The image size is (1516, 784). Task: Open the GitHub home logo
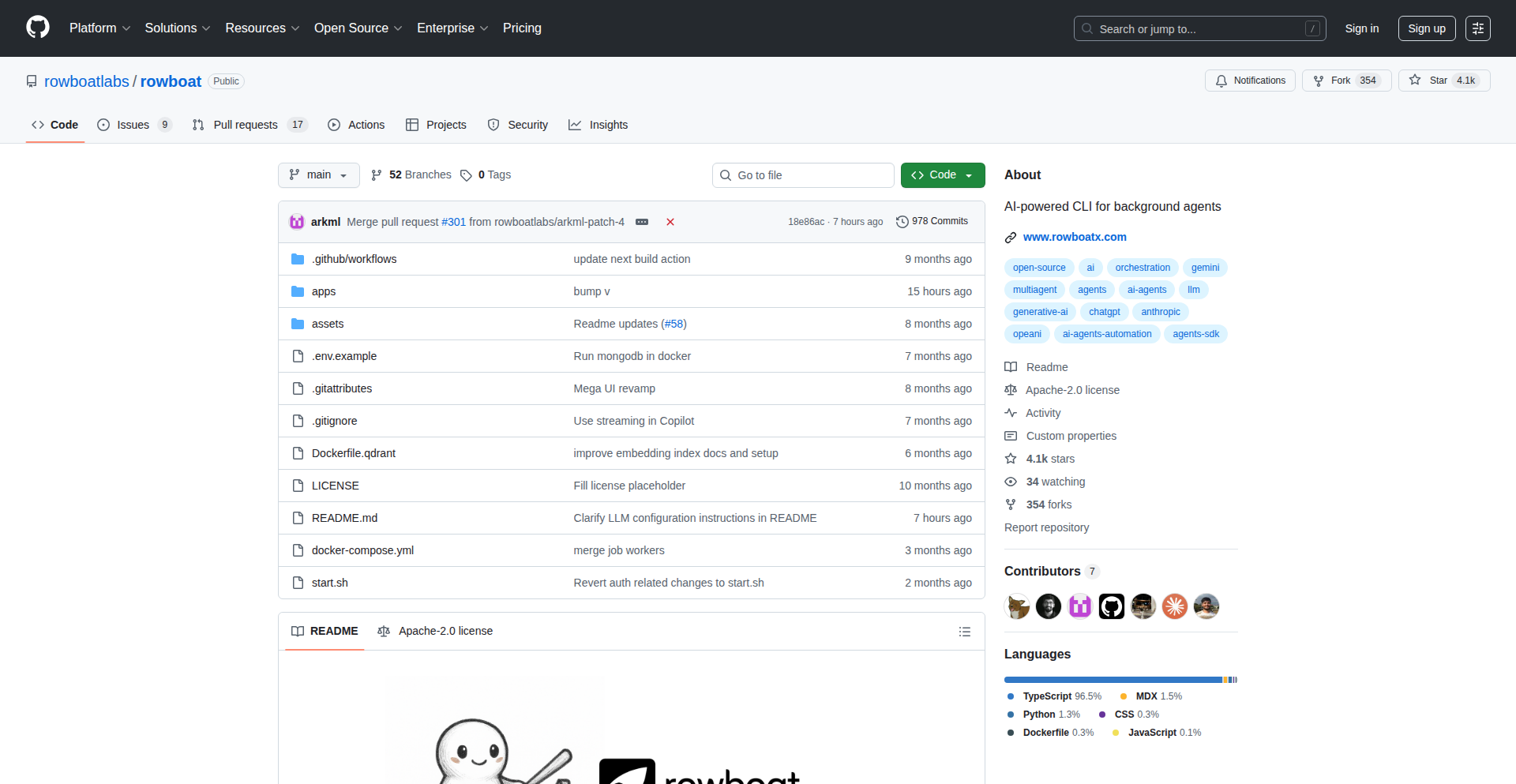[38, 28]
